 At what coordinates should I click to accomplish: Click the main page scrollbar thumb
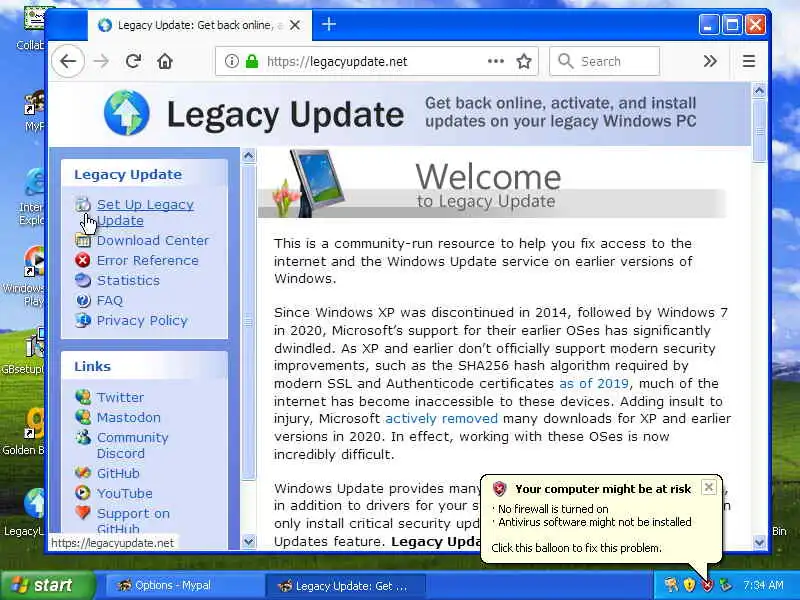point(759,131)
